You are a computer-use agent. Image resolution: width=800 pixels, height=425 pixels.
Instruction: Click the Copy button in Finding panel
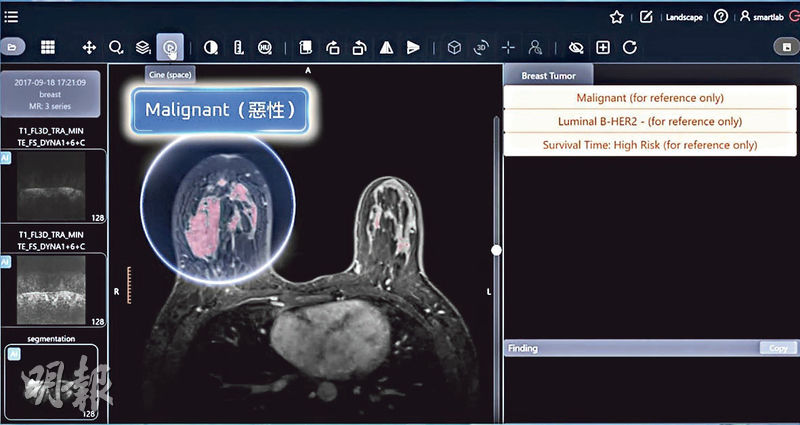[x=777, y=348]
